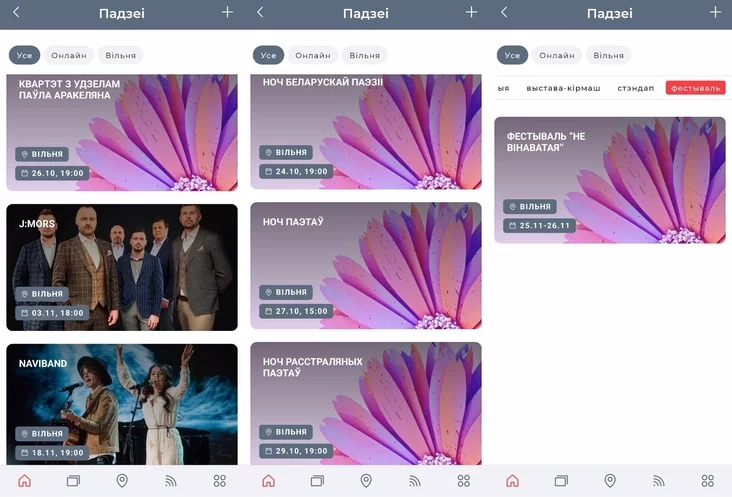
Task: Open four-circles grid icon in middle phone's bar
Action: (464, 481)
